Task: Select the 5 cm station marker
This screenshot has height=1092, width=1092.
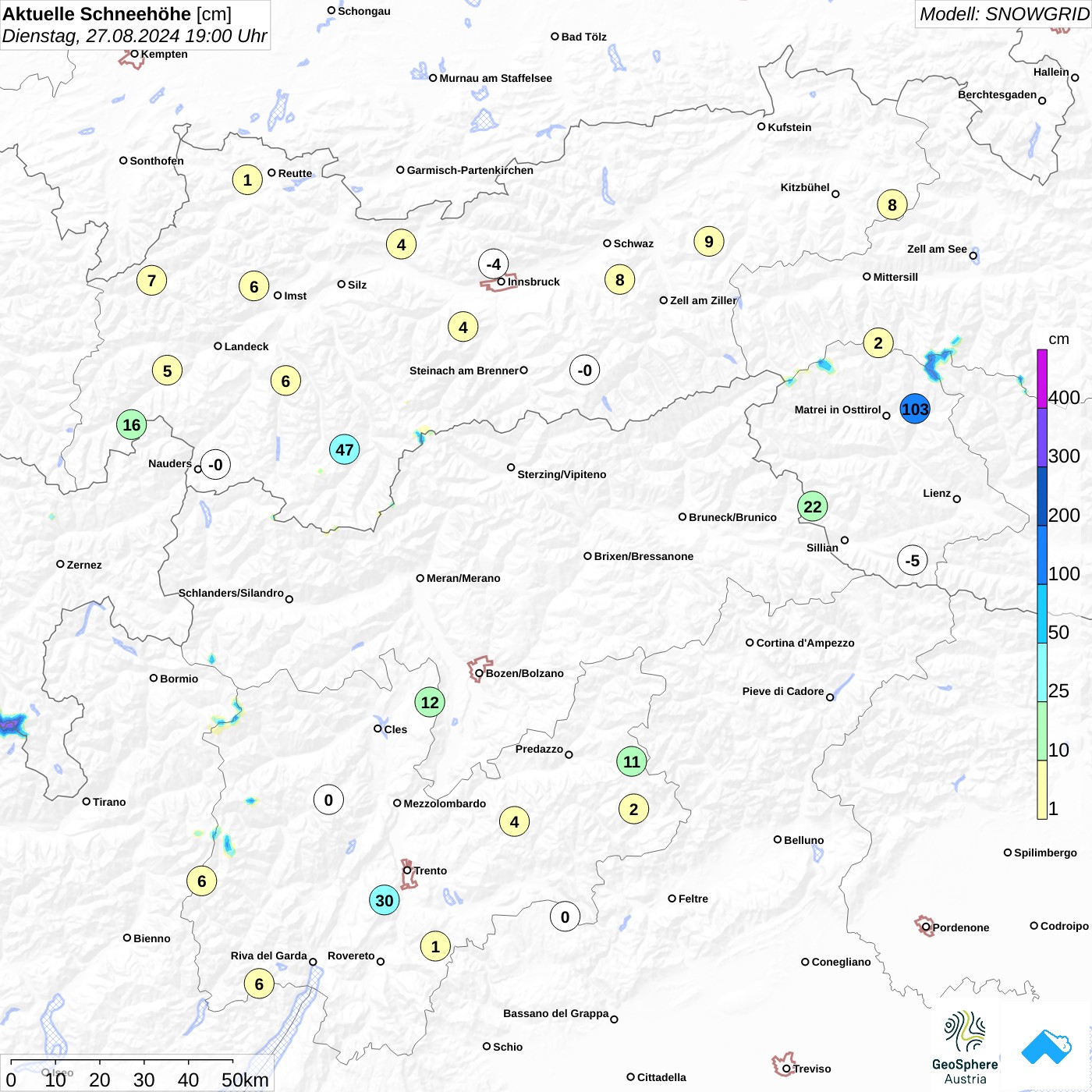Action: (168, 370)
